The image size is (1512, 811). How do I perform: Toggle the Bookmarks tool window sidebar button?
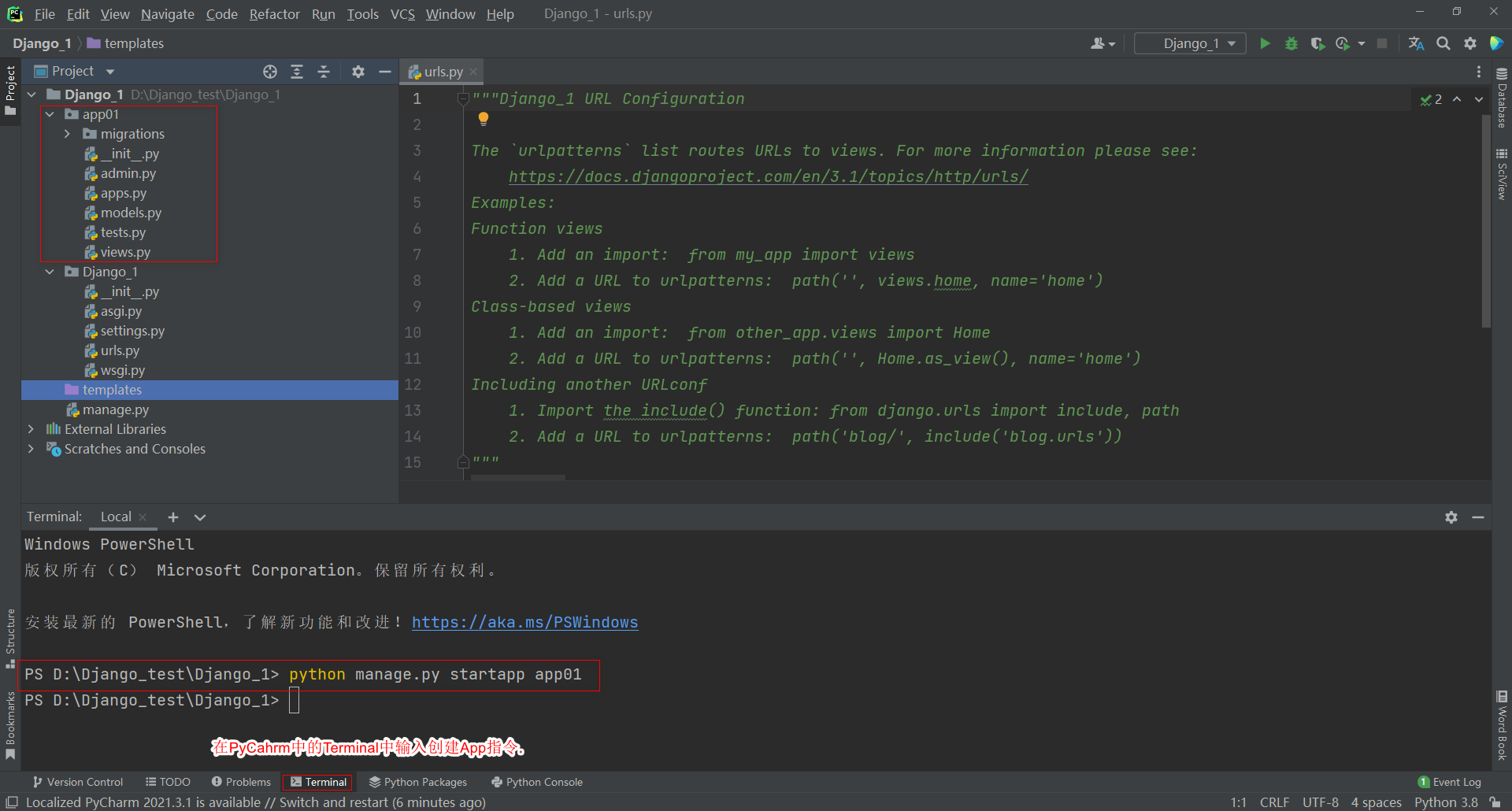pos(10,724)
